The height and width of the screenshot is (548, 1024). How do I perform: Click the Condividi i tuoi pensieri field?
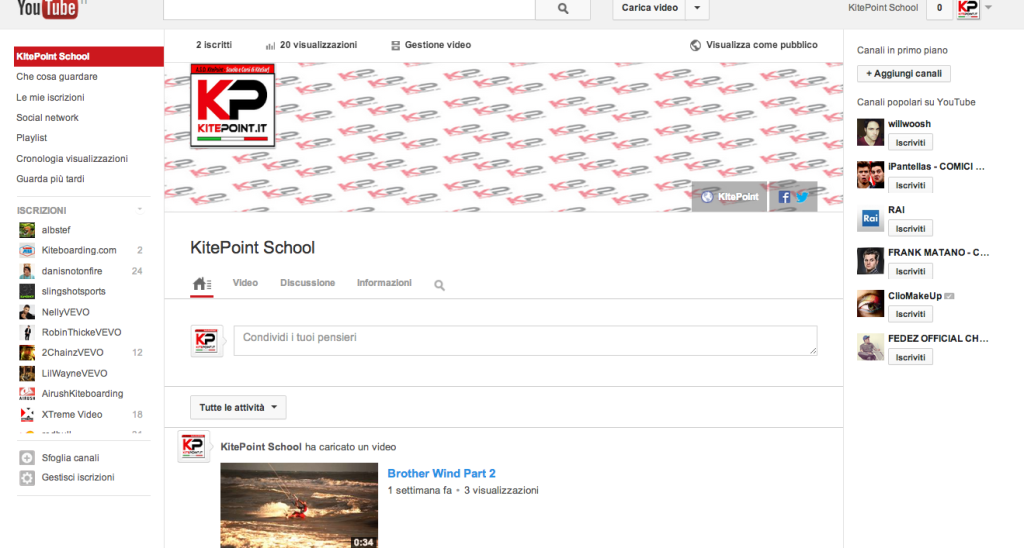click(525, 340)
